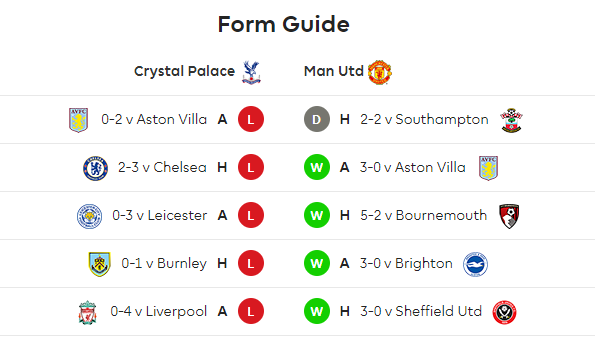Click the Man Utd club crest
Screen dimensions: 595x363
(380, 72)
